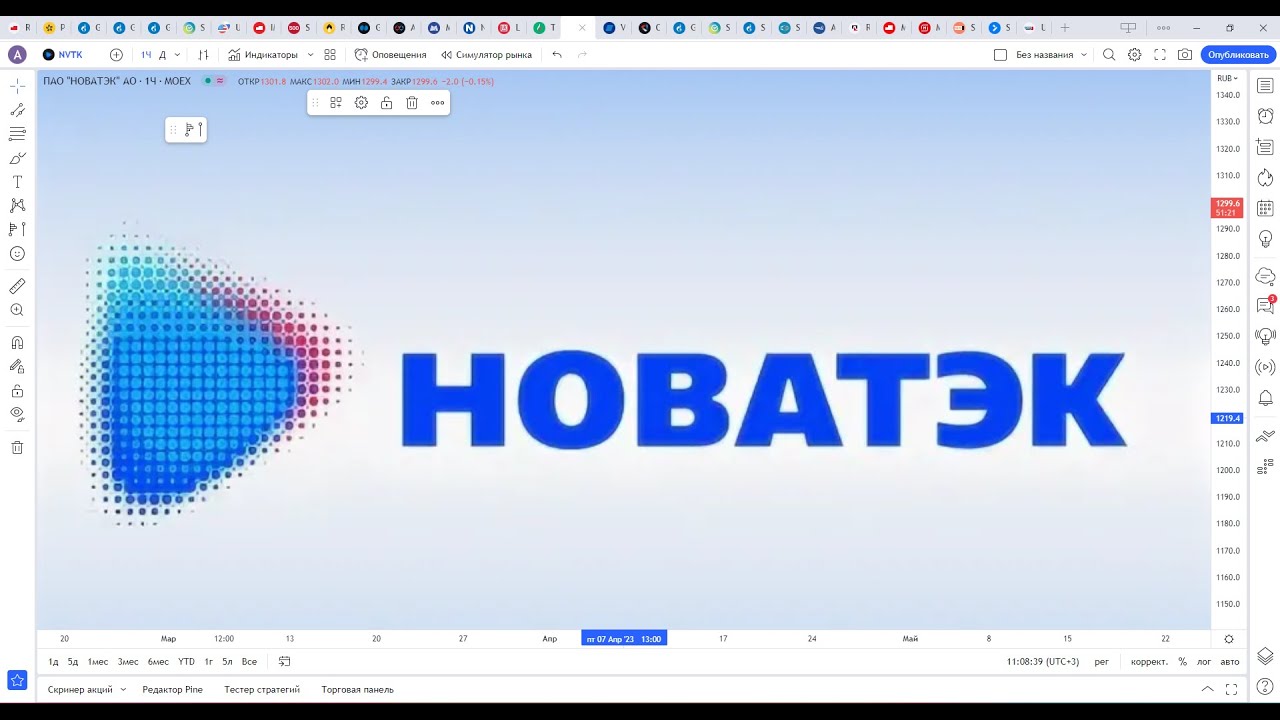This screenshot has height=720, width=1280.
Task: Open time axis settings gear
Action: 1229,639
